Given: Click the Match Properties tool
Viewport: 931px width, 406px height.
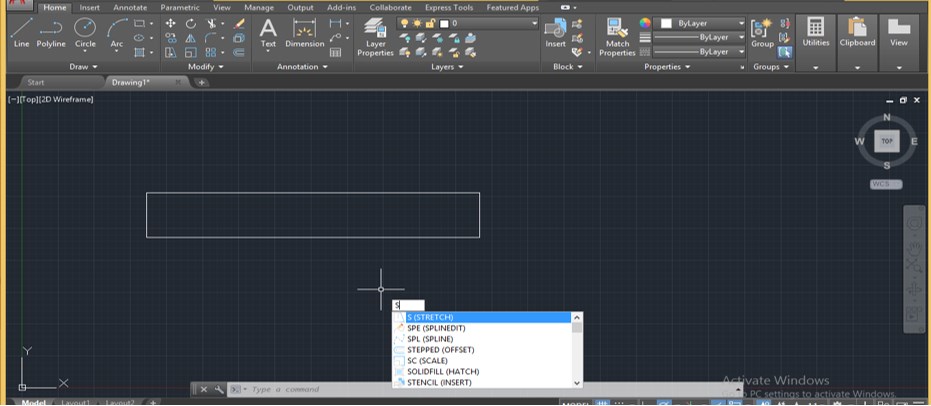Looking at the screenshot, I should (617, 35).
